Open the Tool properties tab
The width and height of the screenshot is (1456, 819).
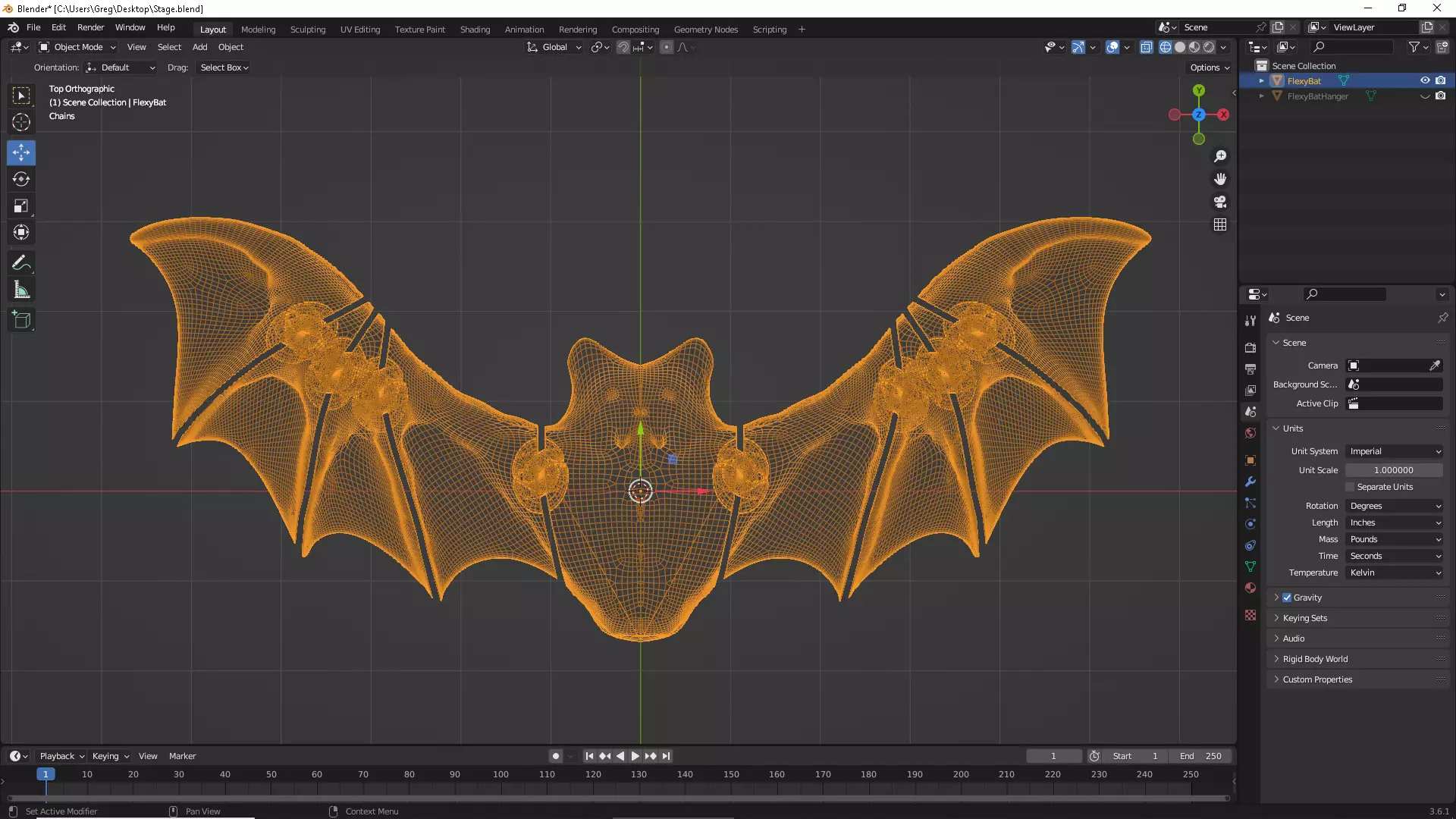pyautogui.click(x=1250, y=321)
